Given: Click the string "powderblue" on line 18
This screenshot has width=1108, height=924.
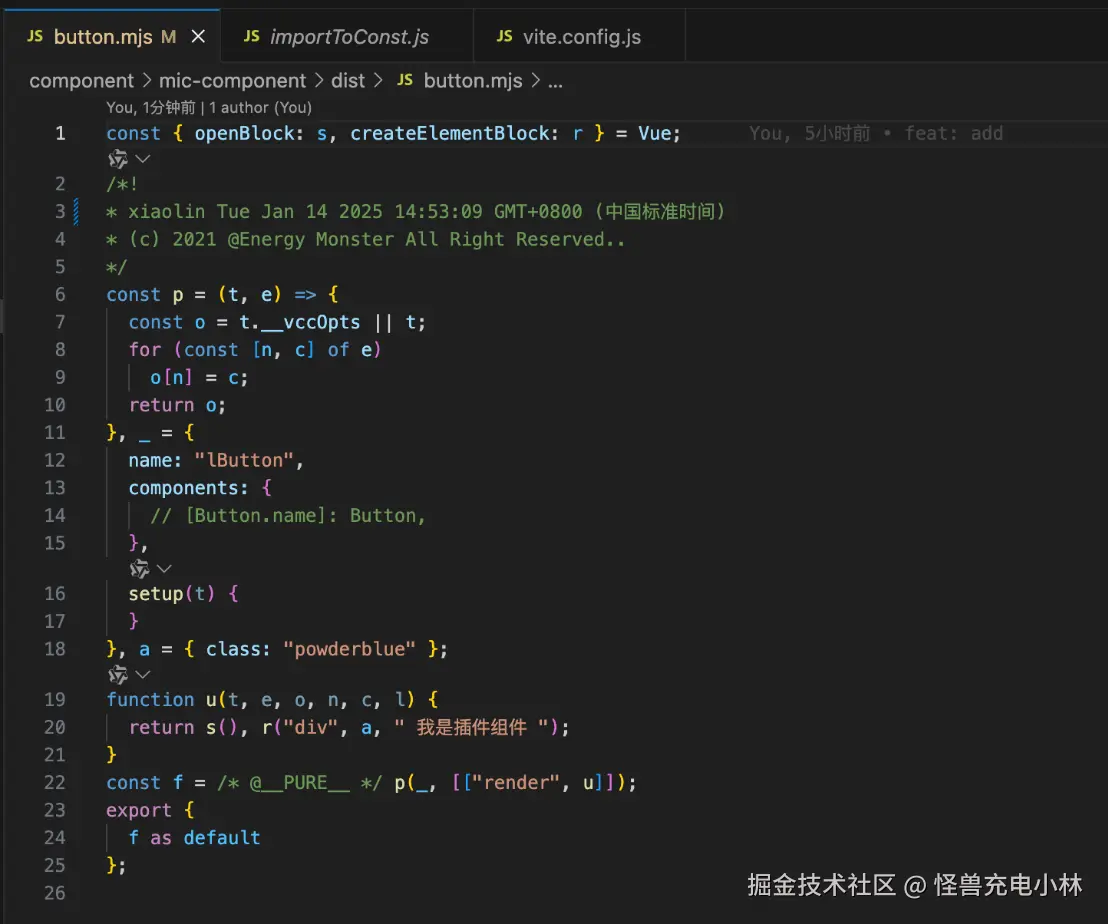Looking at the screenshot, I should tap(349, 648).
